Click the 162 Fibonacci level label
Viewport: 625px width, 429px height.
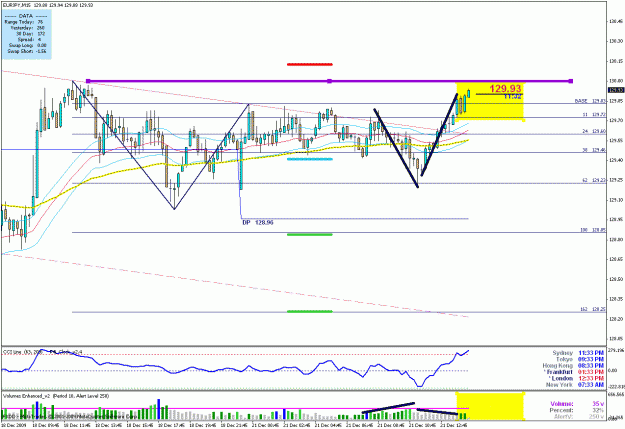click(x=594, y=309)
